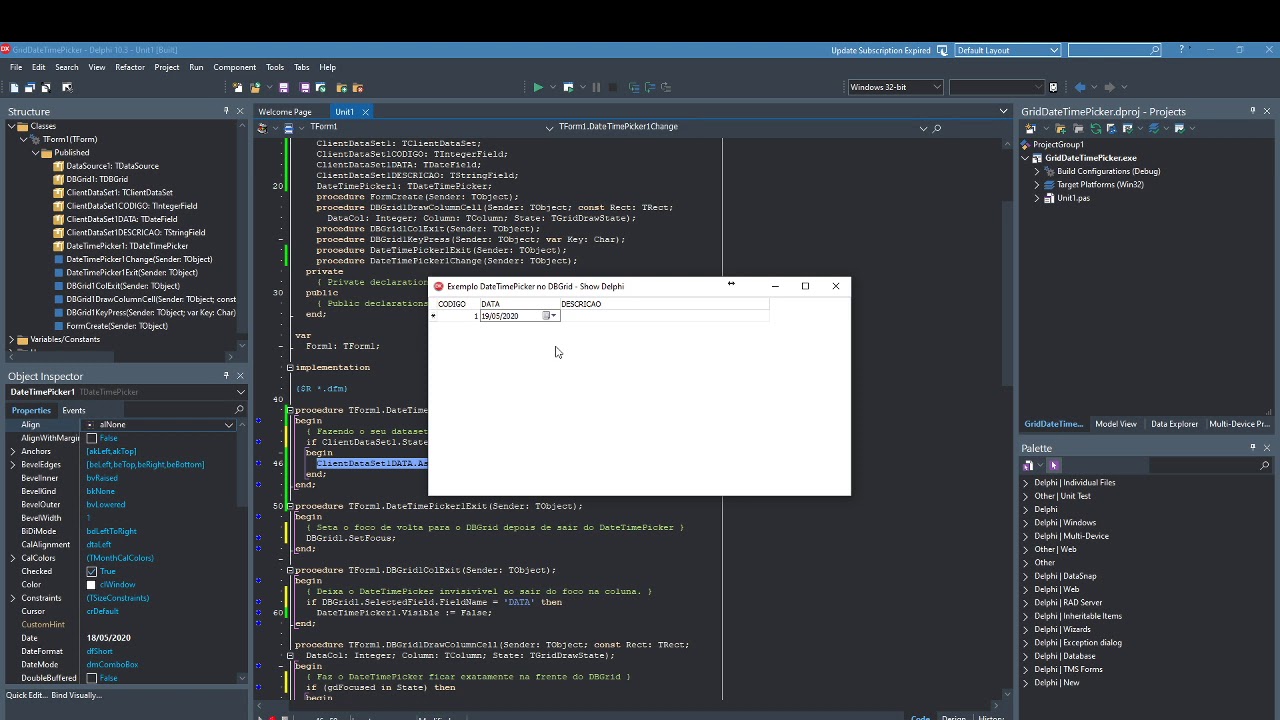
Task: Click the Update Subscription Expired link
Action: (881, 50)
